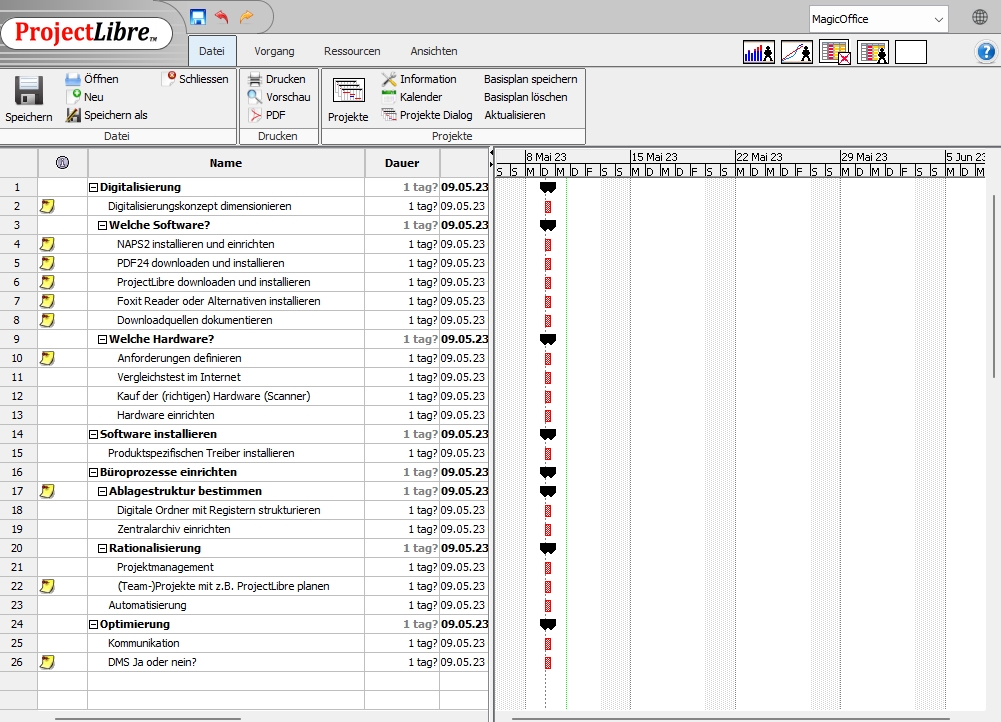Image resolution: width=1001 pixels, height=722 pixels.
Task: Open the resource histogram view icon
Action: coord(758,53)
